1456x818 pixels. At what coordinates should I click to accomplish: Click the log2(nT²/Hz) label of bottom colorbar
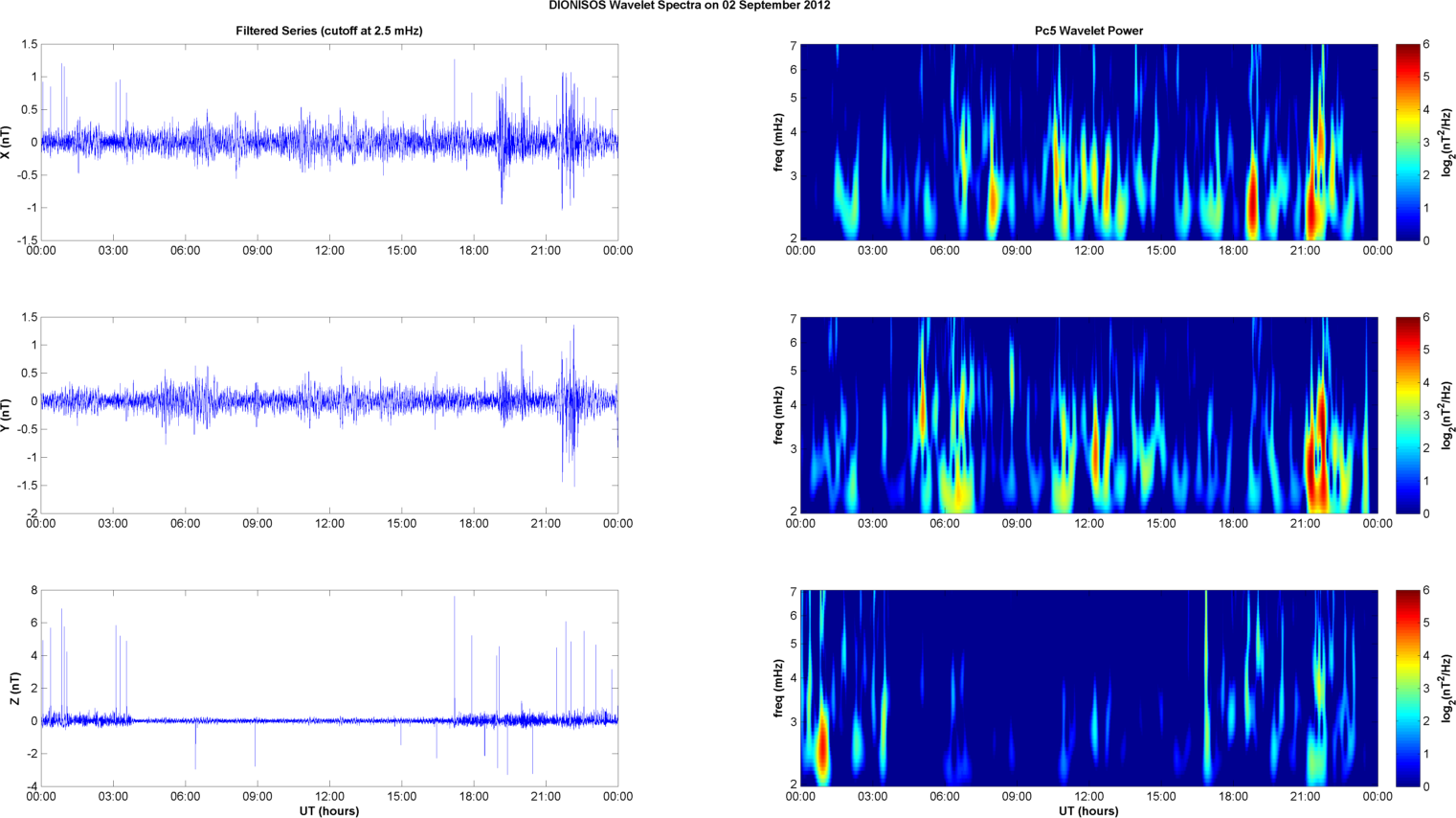[1447, 688]
